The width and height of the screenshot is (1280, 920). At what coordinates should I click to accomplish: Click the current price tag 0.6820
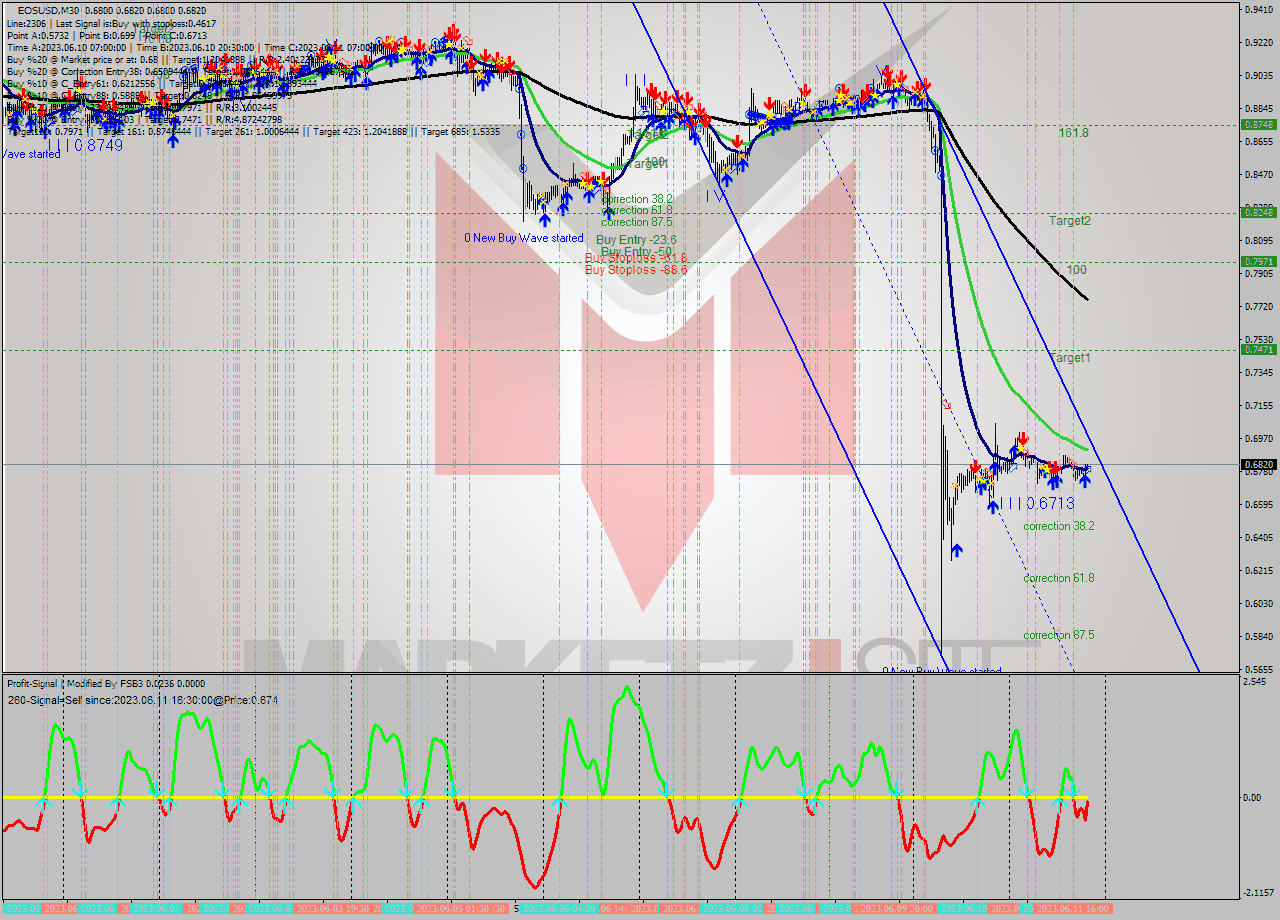[x=1257, y=464]
